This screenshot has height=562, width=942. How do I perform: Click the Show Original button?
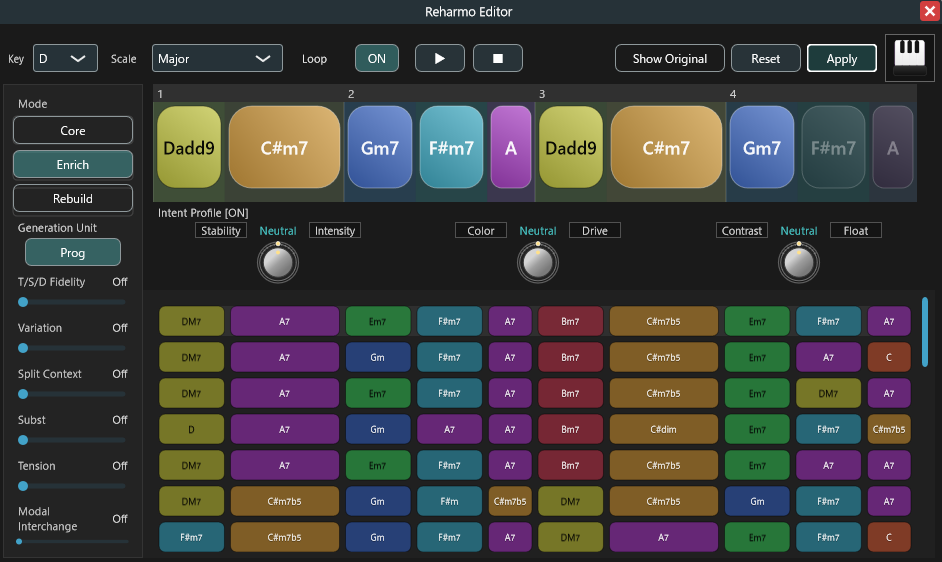pos(669,58)
